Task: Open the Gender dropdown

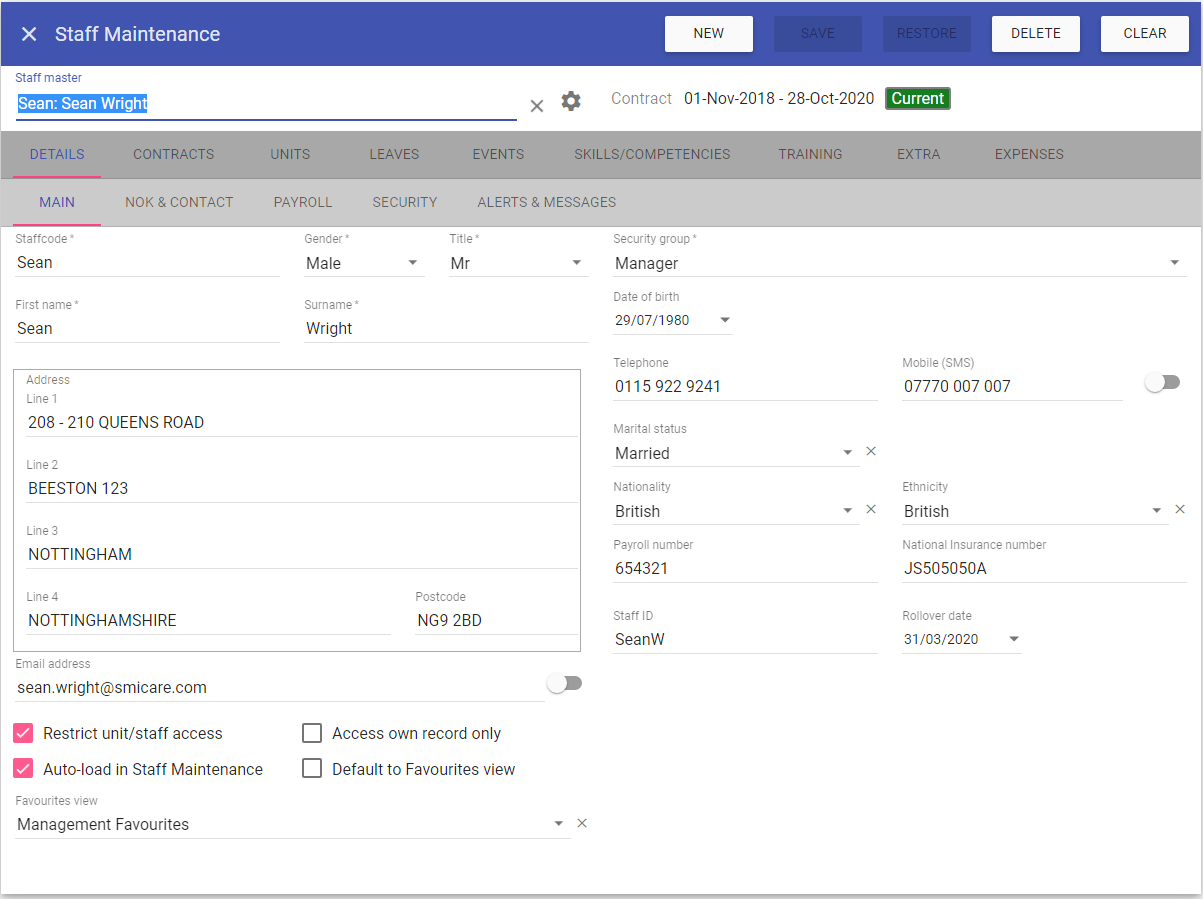Action: 412,263
